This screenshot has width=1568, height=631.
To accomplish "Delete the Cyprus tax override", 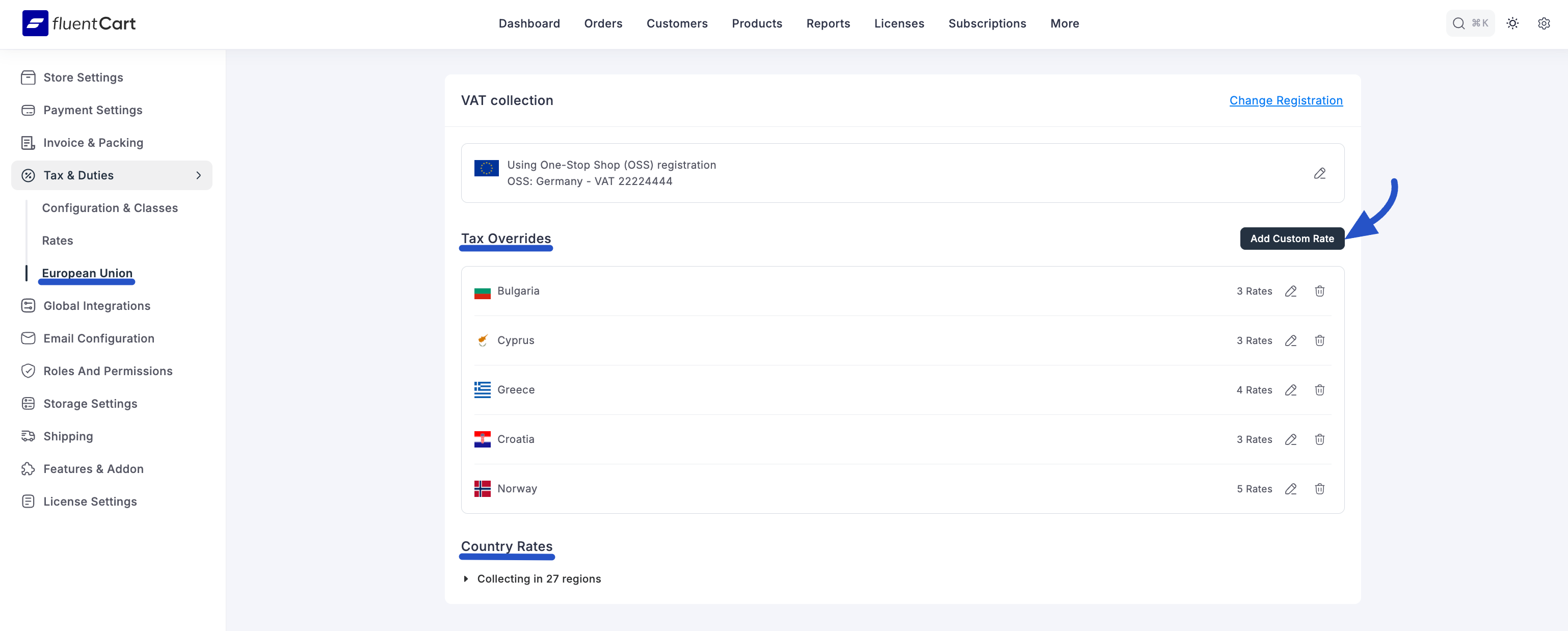I will [x=1319, y=340].
